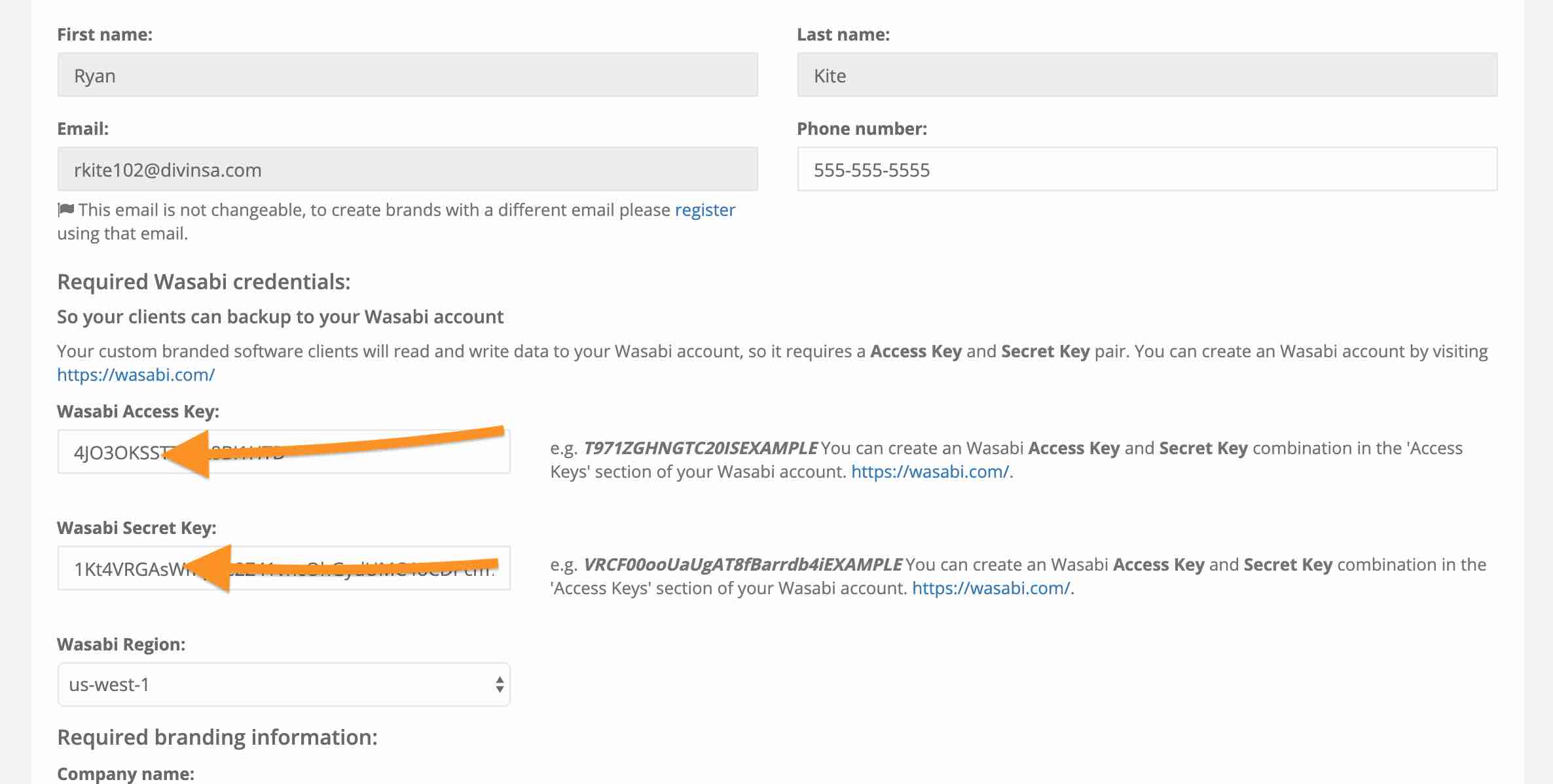Click the Last name field containing Kite
The width and height of the screenshot is (1553, 784).
pyautogui.click(x=1147, y=75)
